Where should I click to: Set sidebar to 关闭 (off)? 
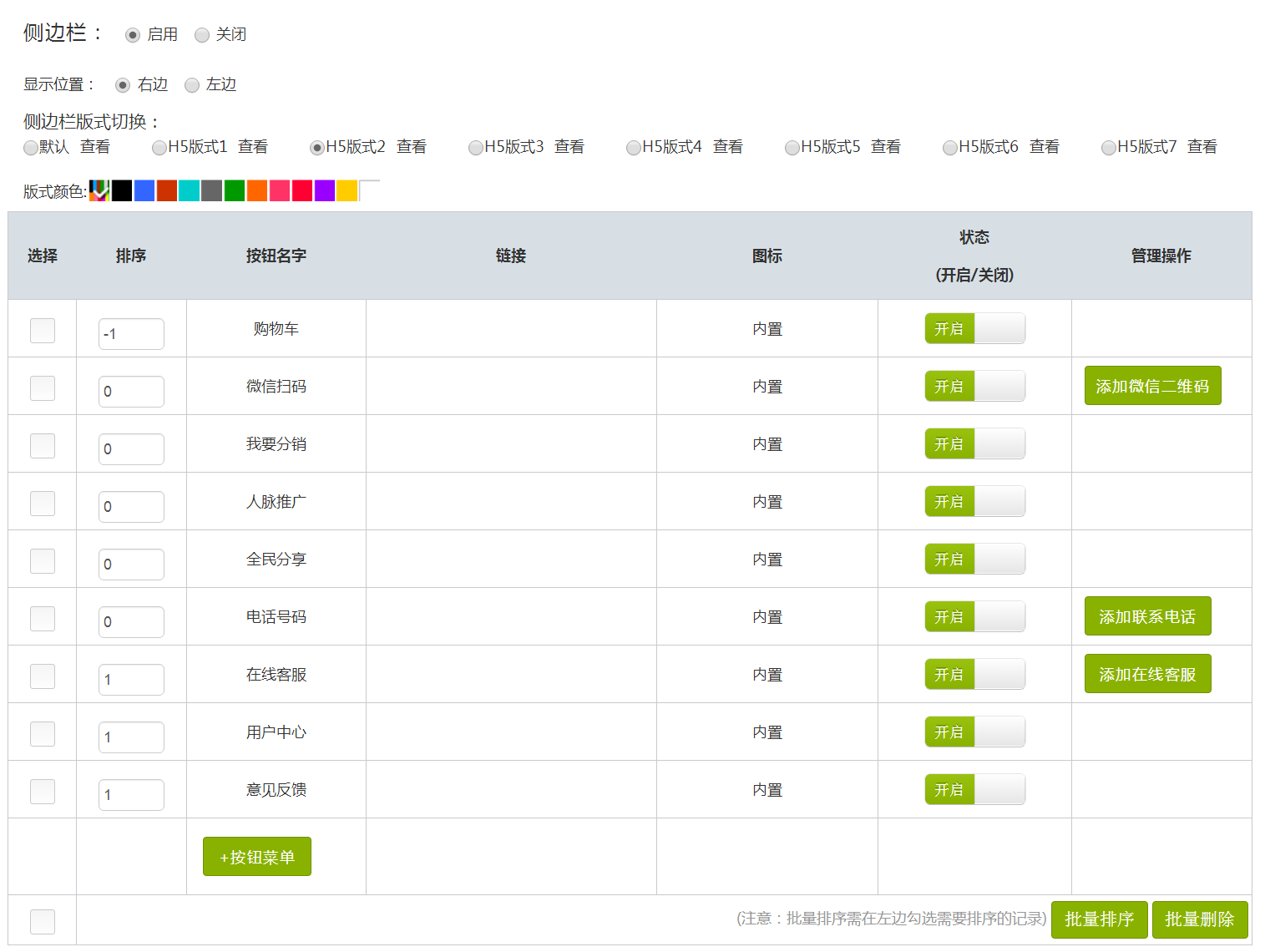(x=202, y=35)
